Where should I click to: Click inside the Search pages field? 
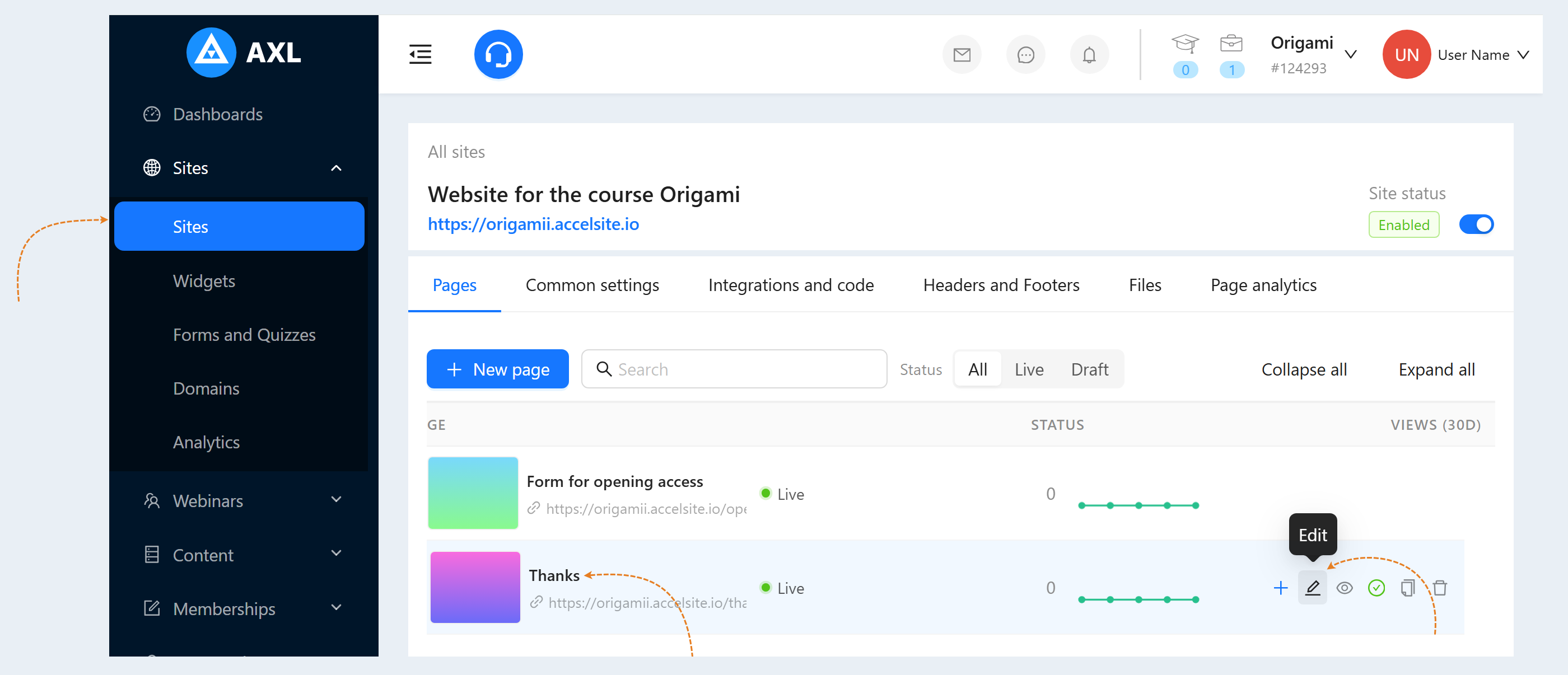(734, 368)
